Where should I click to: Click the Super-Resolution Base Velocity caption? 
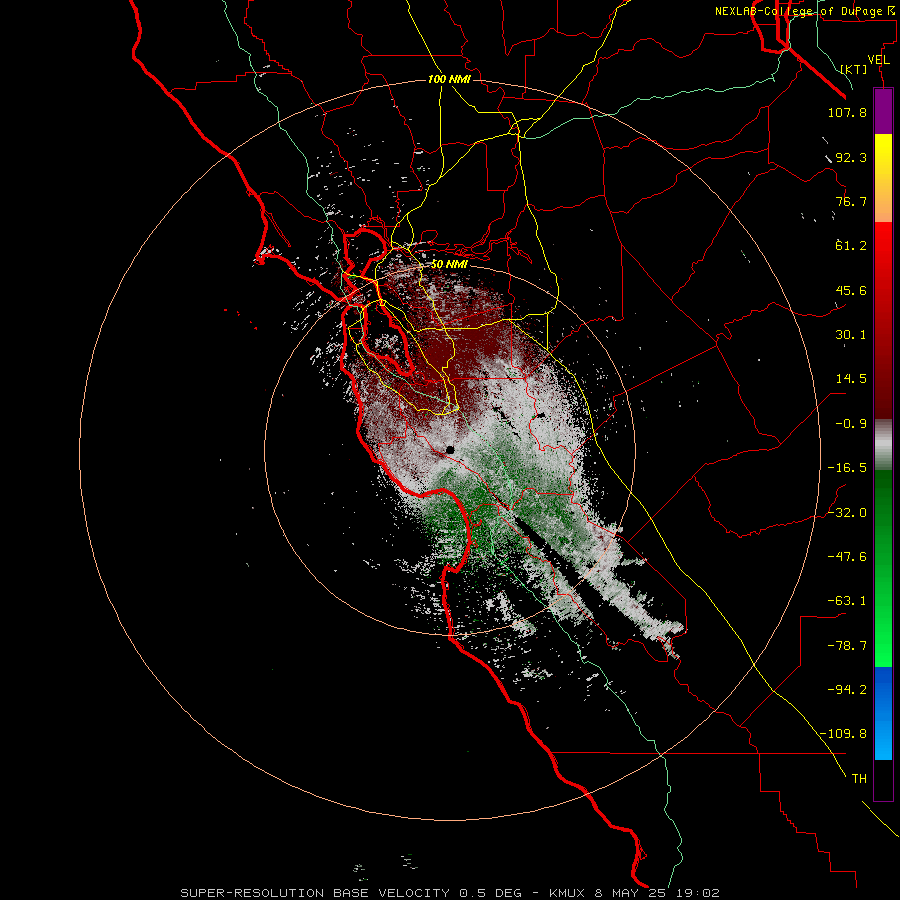coord(449,893)
